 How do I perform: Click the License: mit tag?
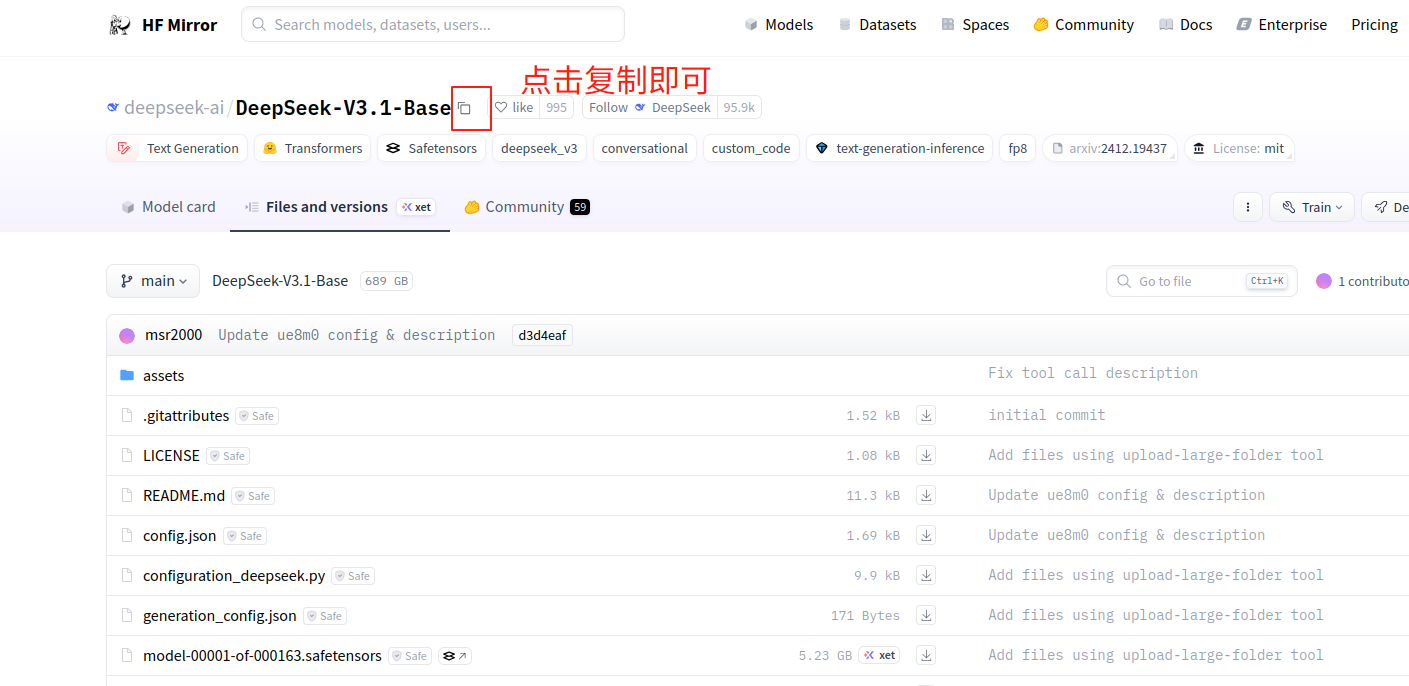[x=1238, y=148]
